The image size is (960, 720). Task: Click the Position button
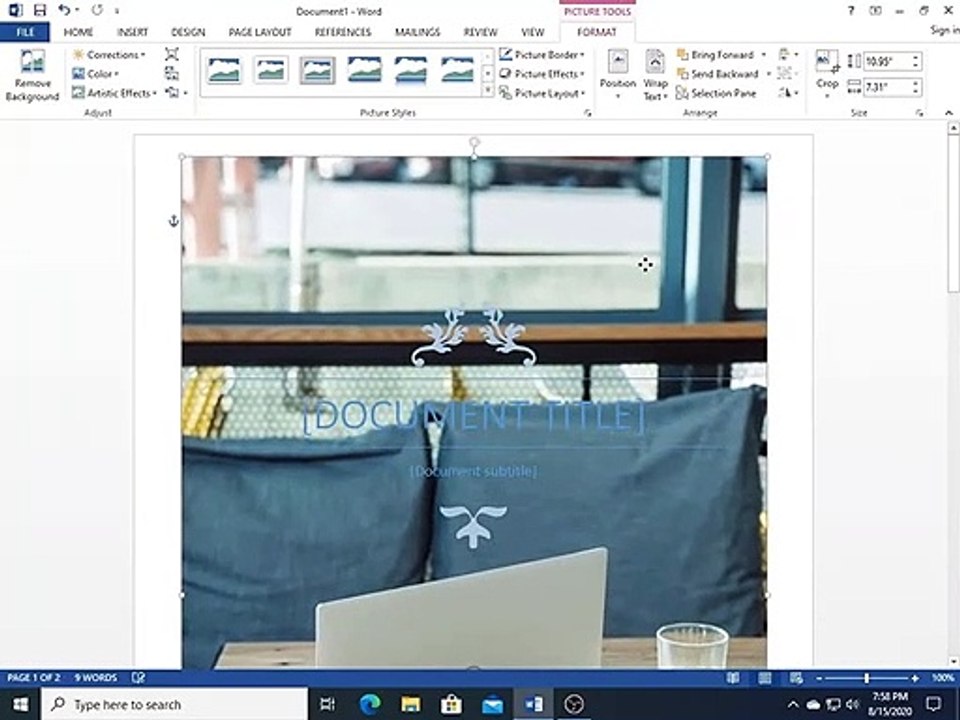618,75
